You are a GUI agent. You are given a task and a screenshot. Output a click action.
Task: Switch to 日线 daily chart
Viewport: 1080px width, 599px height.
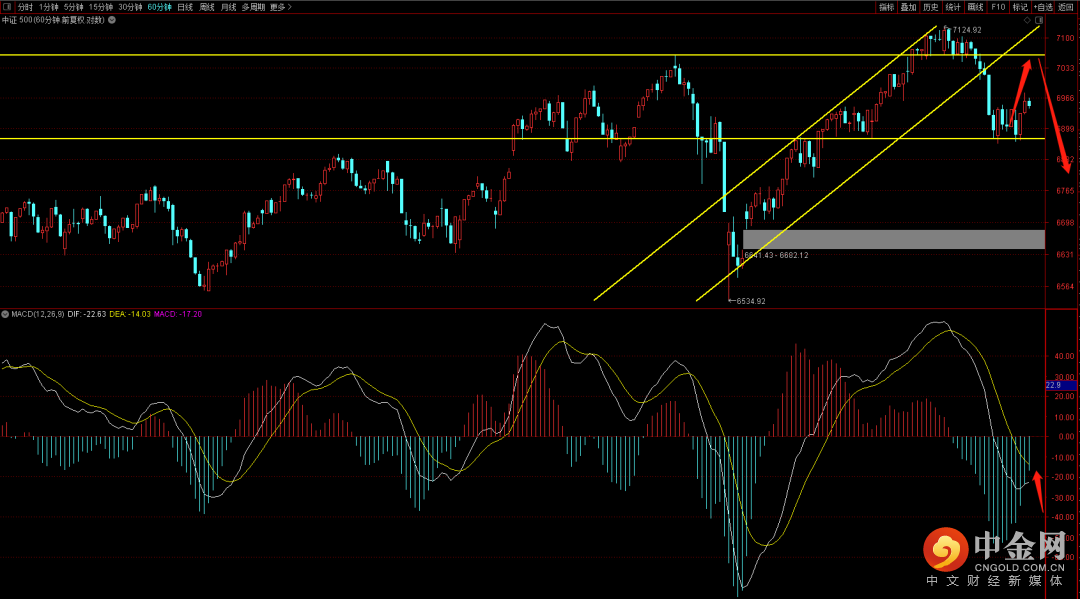(x=185, y=7)
